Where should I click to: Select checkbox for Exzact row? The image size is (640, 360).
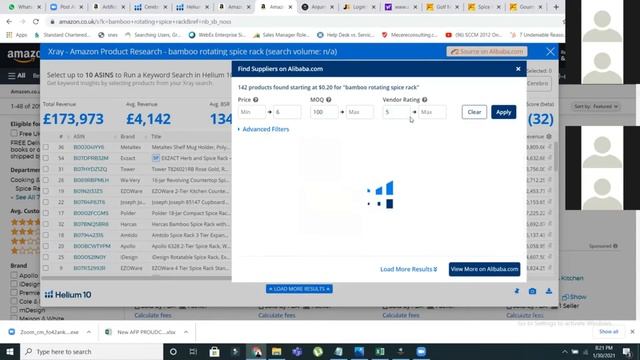(x=46, y=158)
